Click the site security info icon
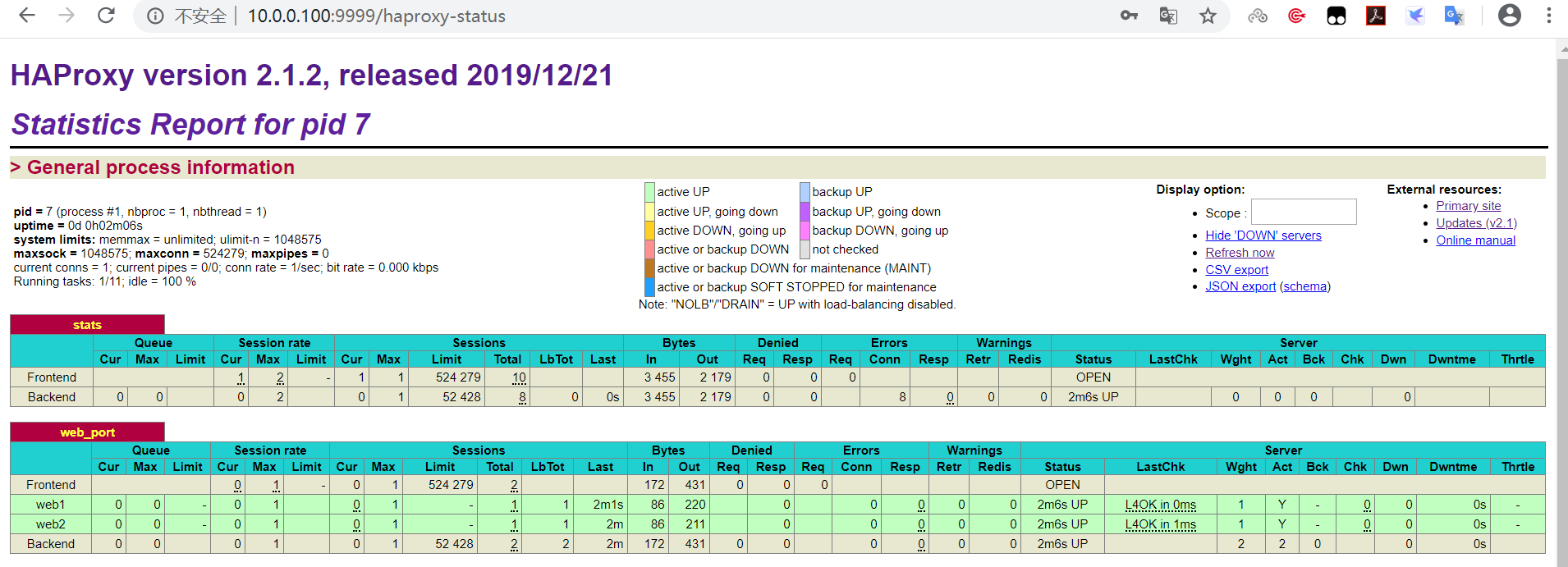 pyautogui.click(x=155, y=16)
